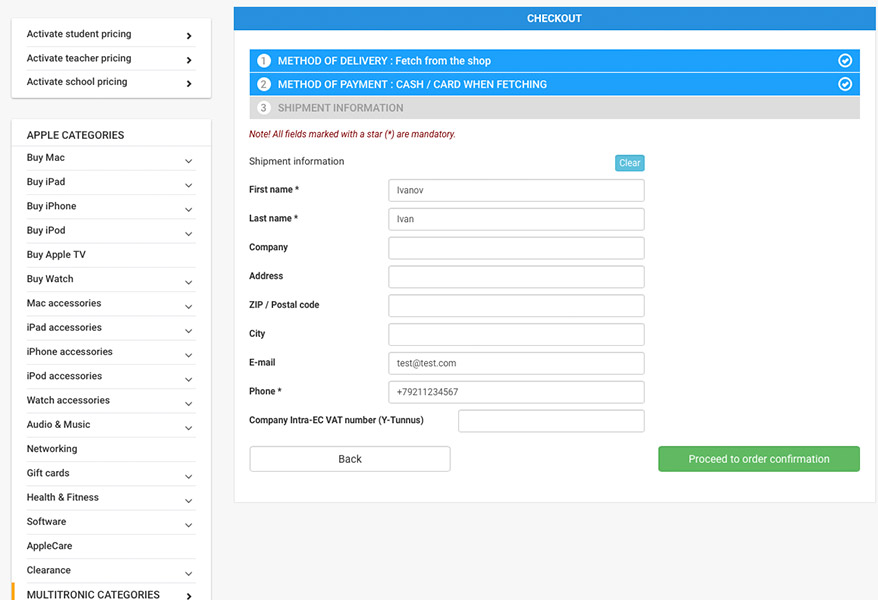Click the step 3 Shipment Information number icon
This screenshot has height=600, width=878.
pos(264,107)
